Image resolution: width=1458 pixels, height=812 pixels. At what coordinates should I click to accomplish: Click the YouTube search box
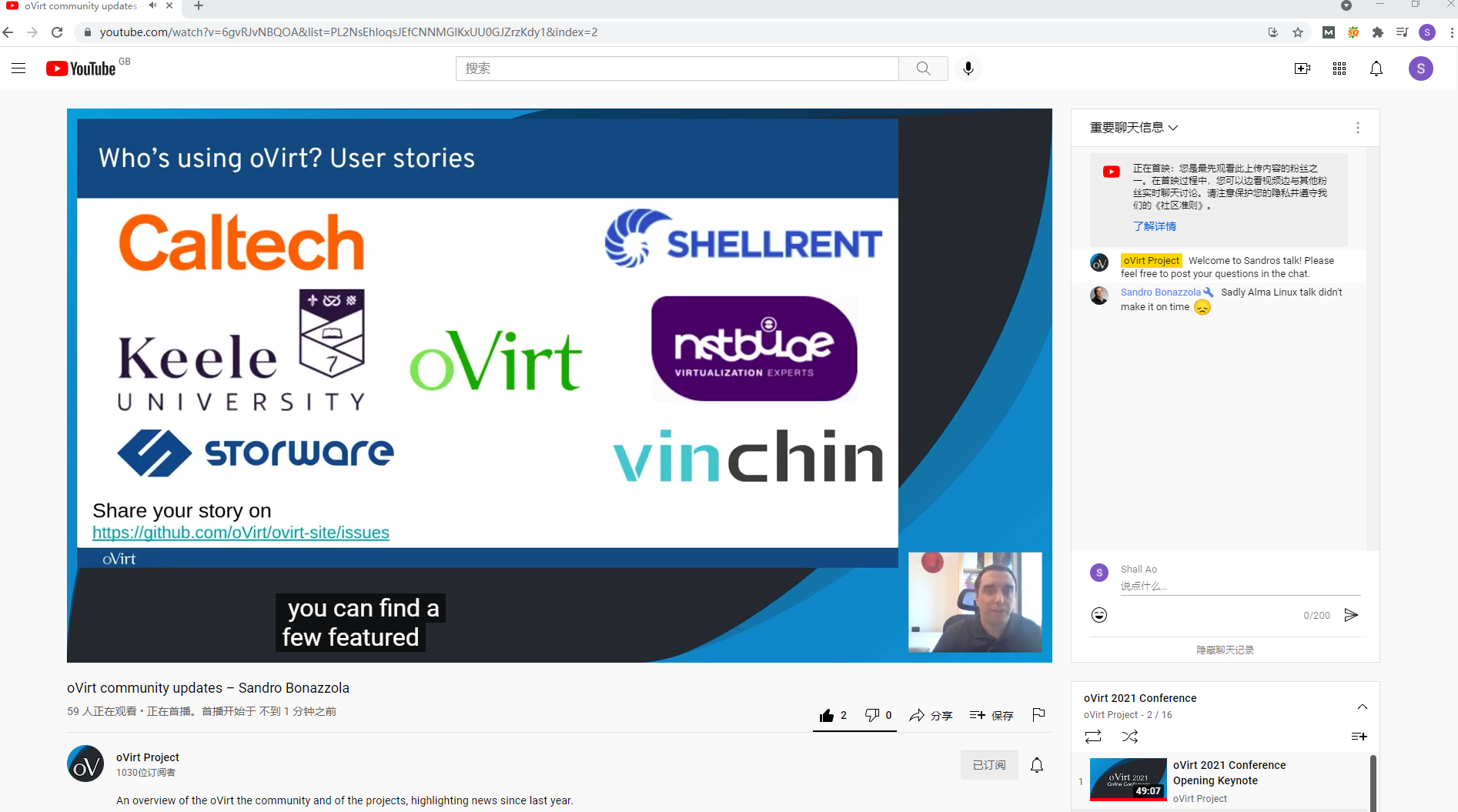[x=677, y=69]
